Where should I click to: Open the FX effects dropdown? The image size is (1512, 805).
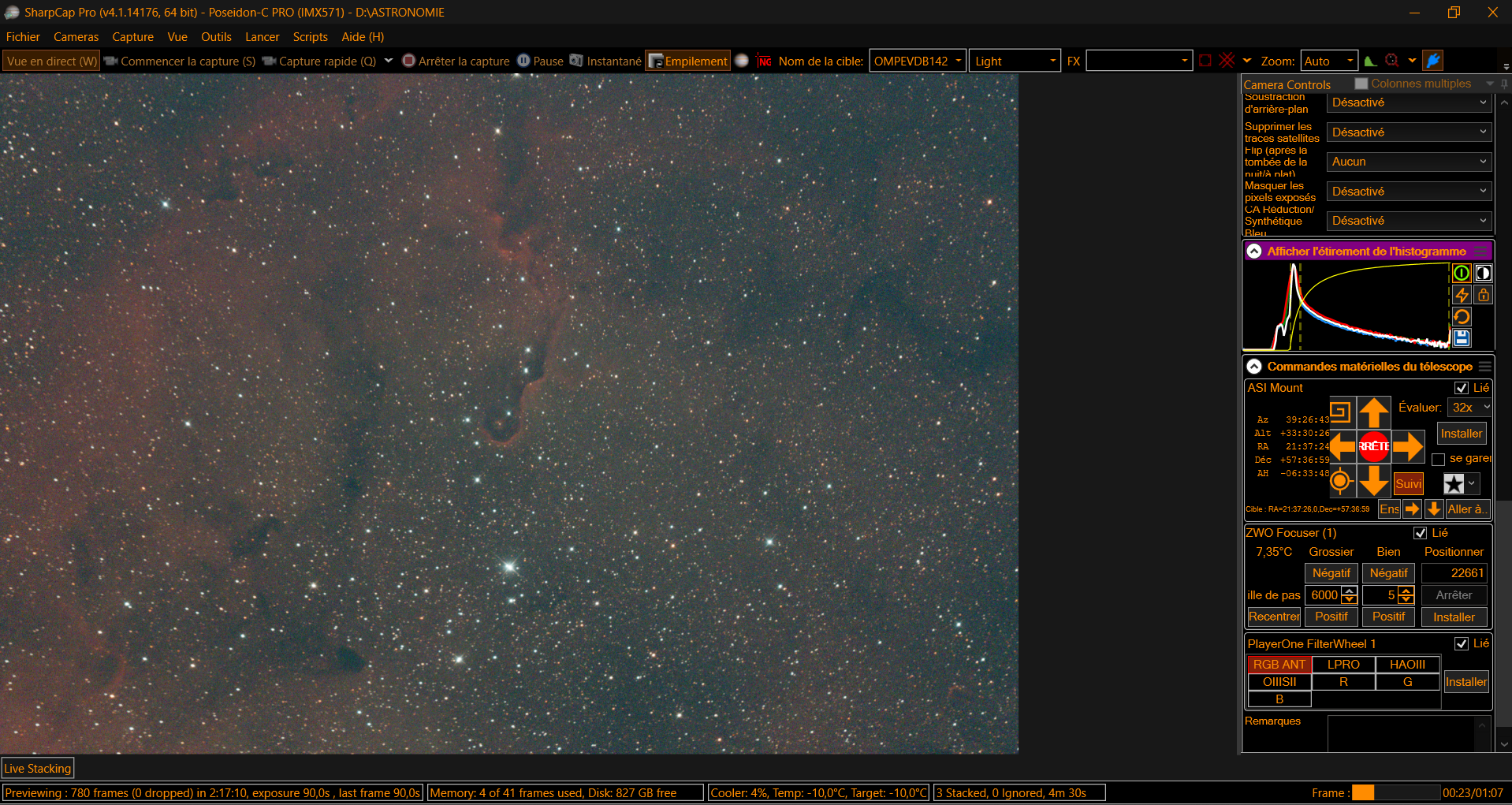(x=1138, y=61)
